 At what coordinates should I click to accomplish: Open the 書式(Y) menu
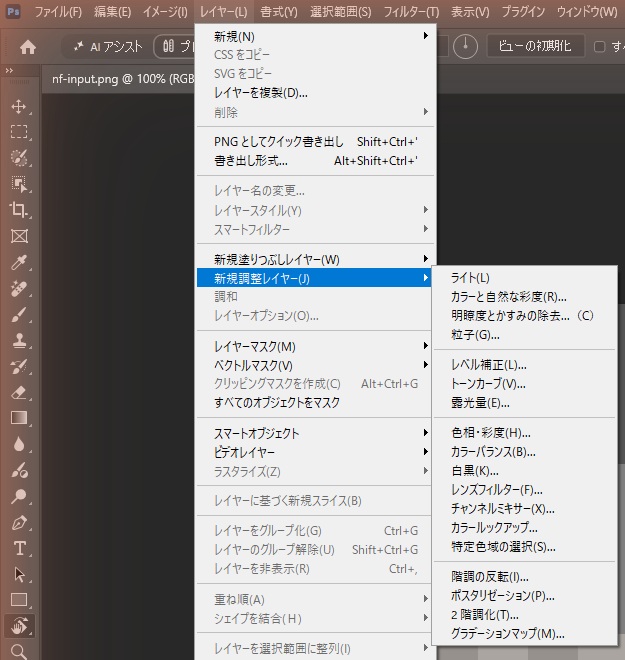pyautogui.click(x=279, y=12)
